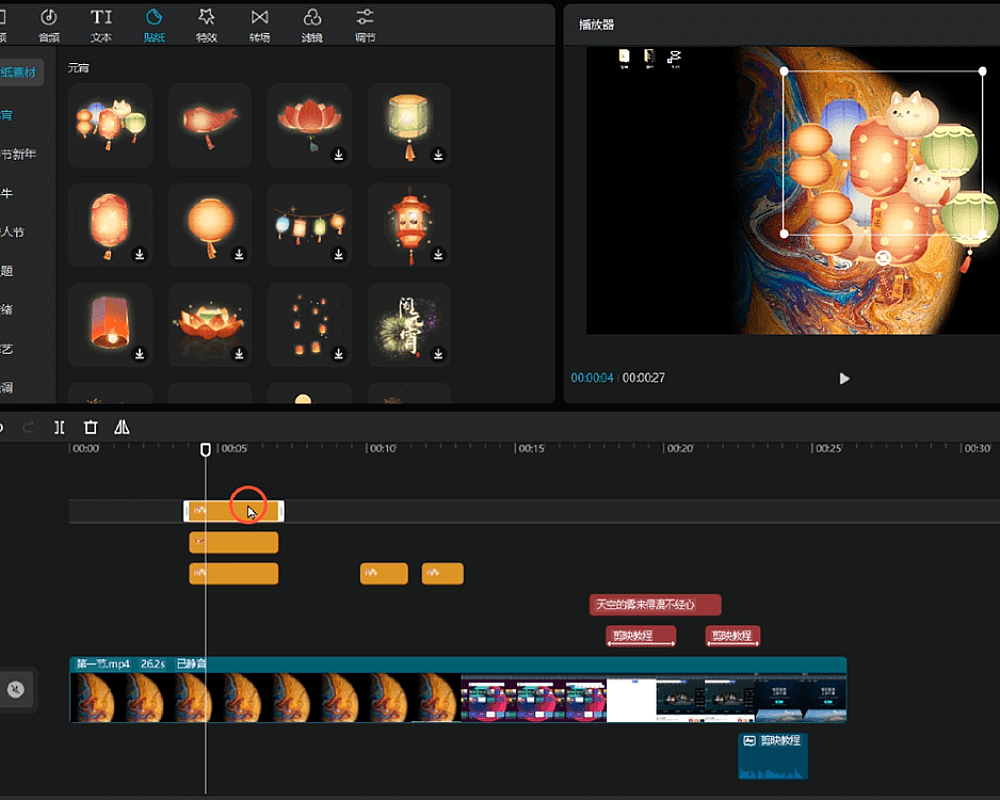Select the 天空的雾来得漫不经心 text clip

click(x=655, y=605)
